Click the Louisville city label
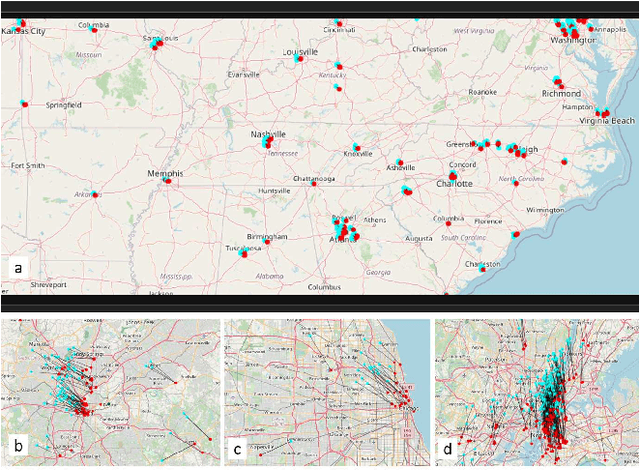Screen dimensions: 640x470 pyautogui.click(x=300, y=51)
